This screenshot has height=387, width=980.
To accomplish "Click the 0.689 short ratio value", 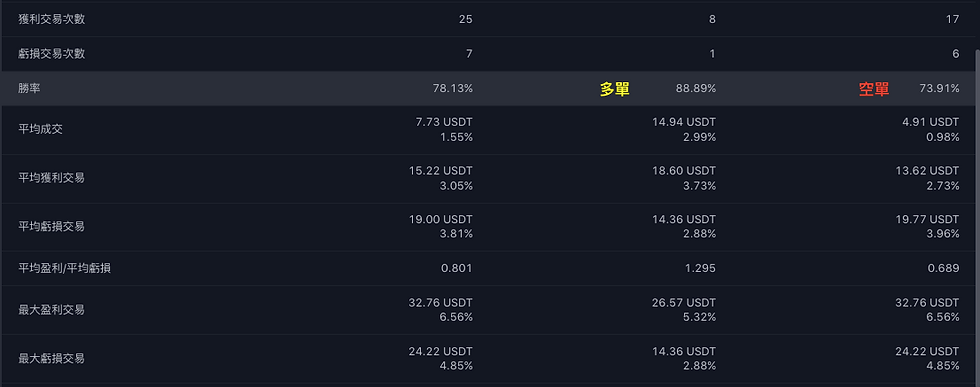I will pos(944,268).
